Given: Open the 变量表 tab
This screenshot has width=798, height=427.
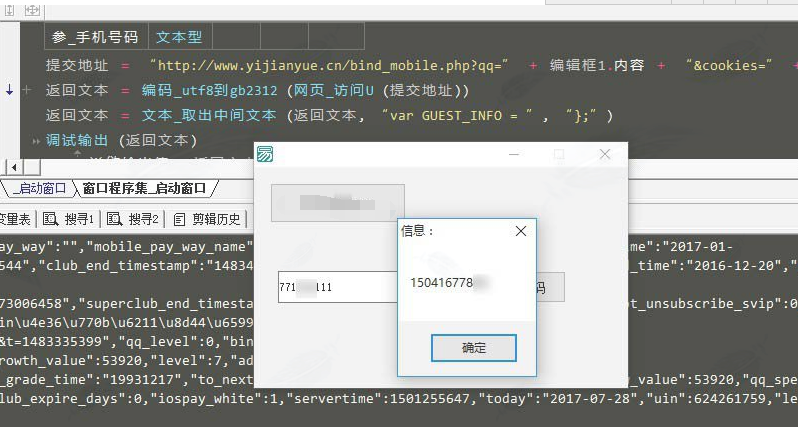Looking at the screenshot, I should tap(15, 219).
